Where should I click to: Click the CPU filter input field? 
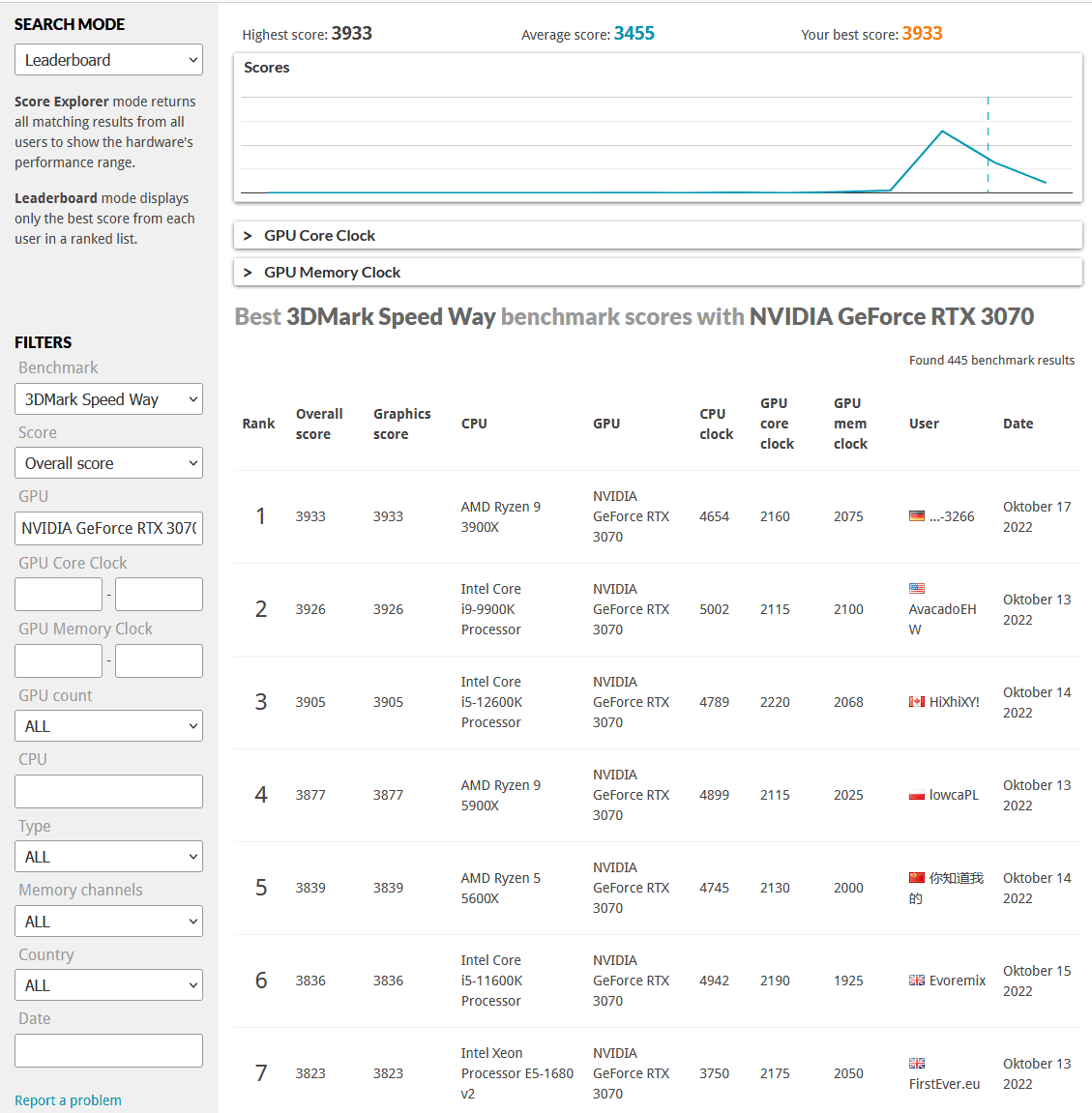tap(108, 791)
